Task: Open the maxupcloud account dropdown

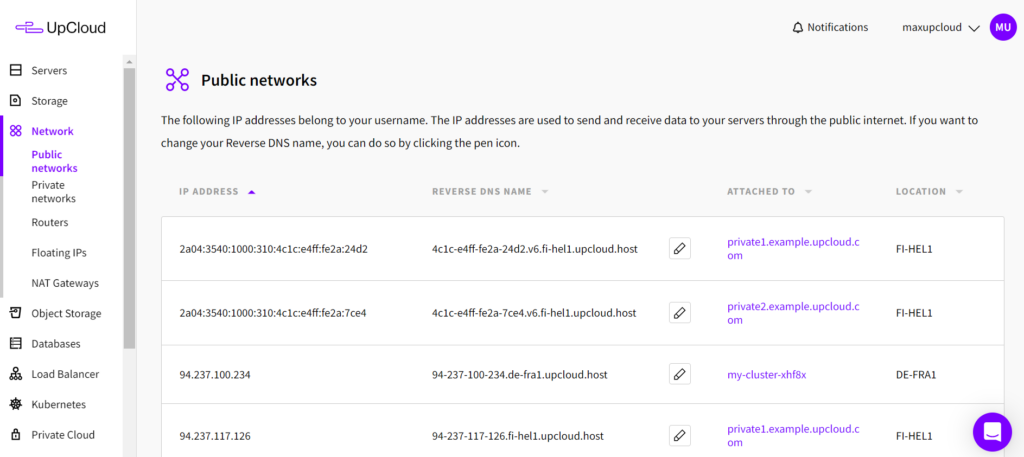Action: click(x=939, y=28)
